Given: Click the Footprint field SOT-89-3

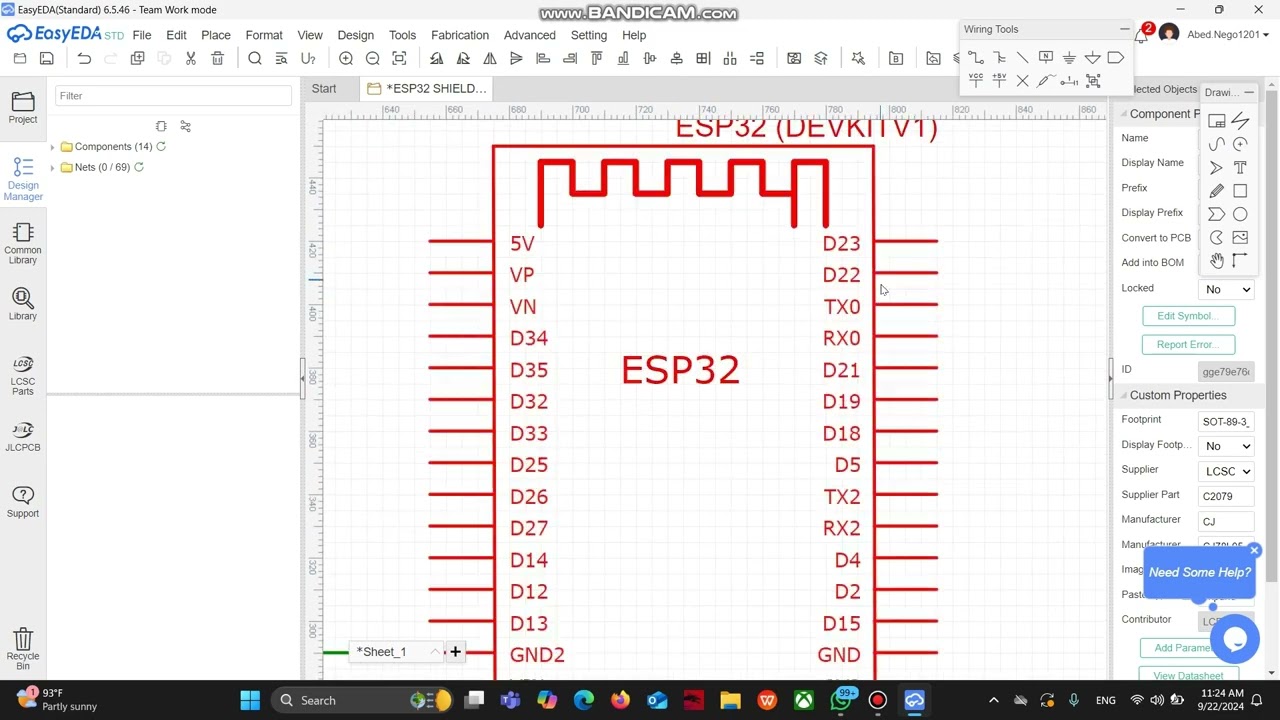Looking at the screenshot, I should pyautogui.click(x=1227, y=422).
